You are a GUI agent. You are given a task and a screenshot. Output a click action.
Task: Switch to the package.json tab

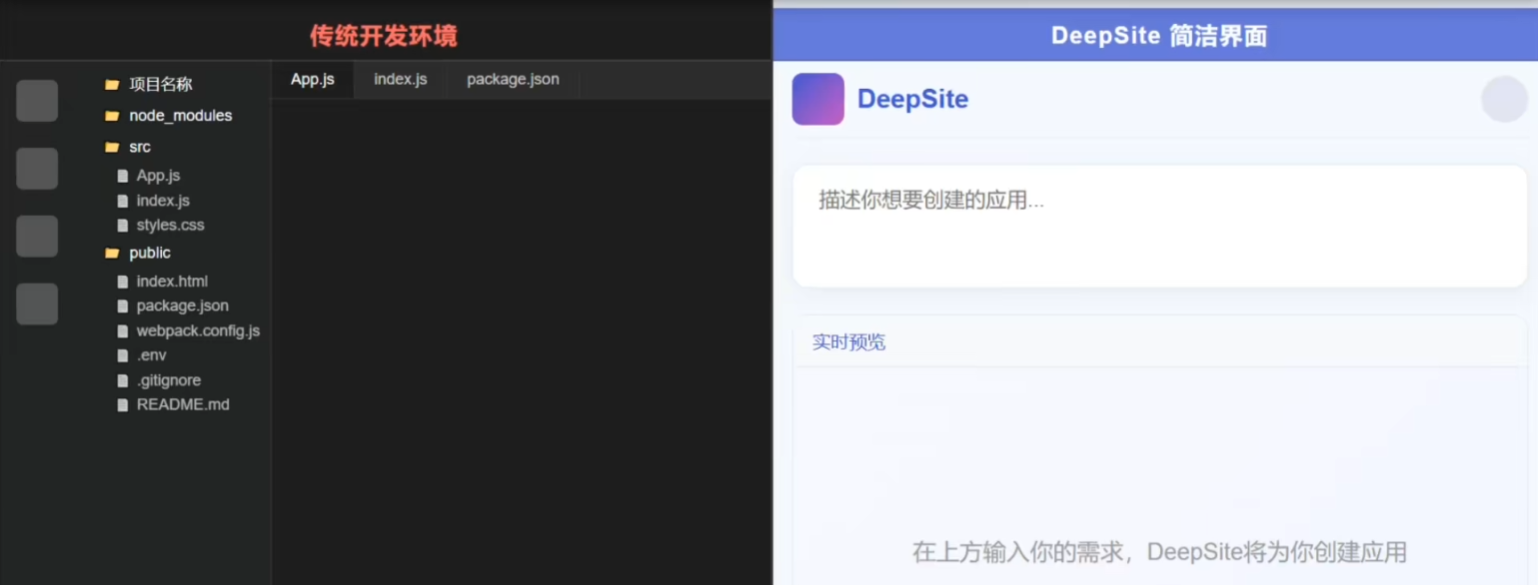point(511,79)
